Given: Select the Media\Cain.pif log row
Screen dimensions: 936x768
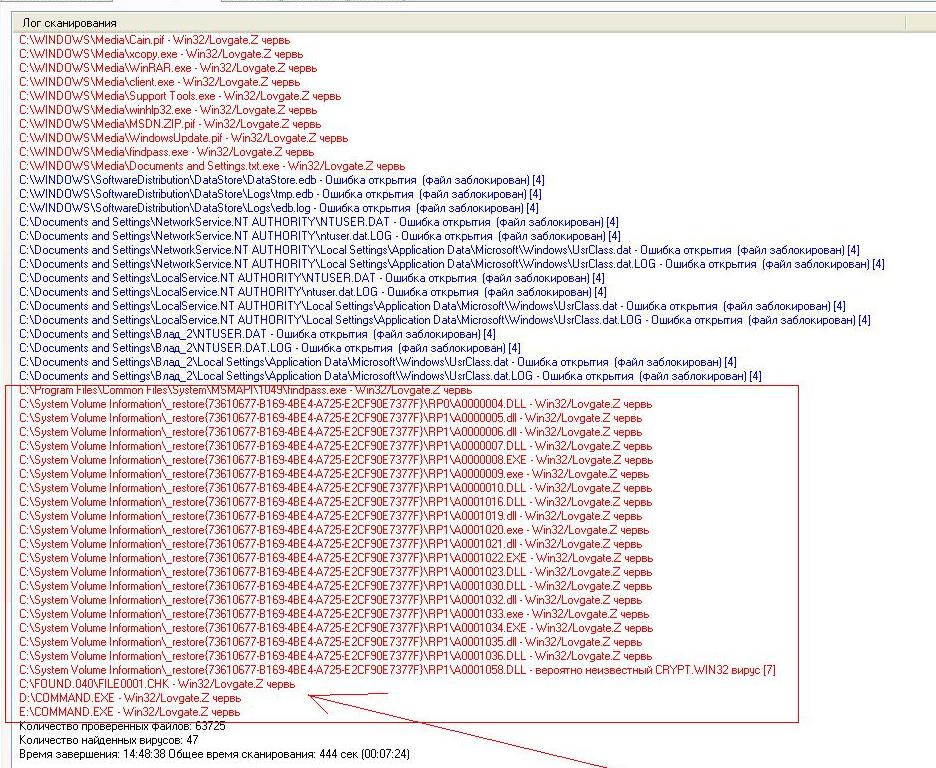Looking at the screenshot, I should click(x=155, y=40).
